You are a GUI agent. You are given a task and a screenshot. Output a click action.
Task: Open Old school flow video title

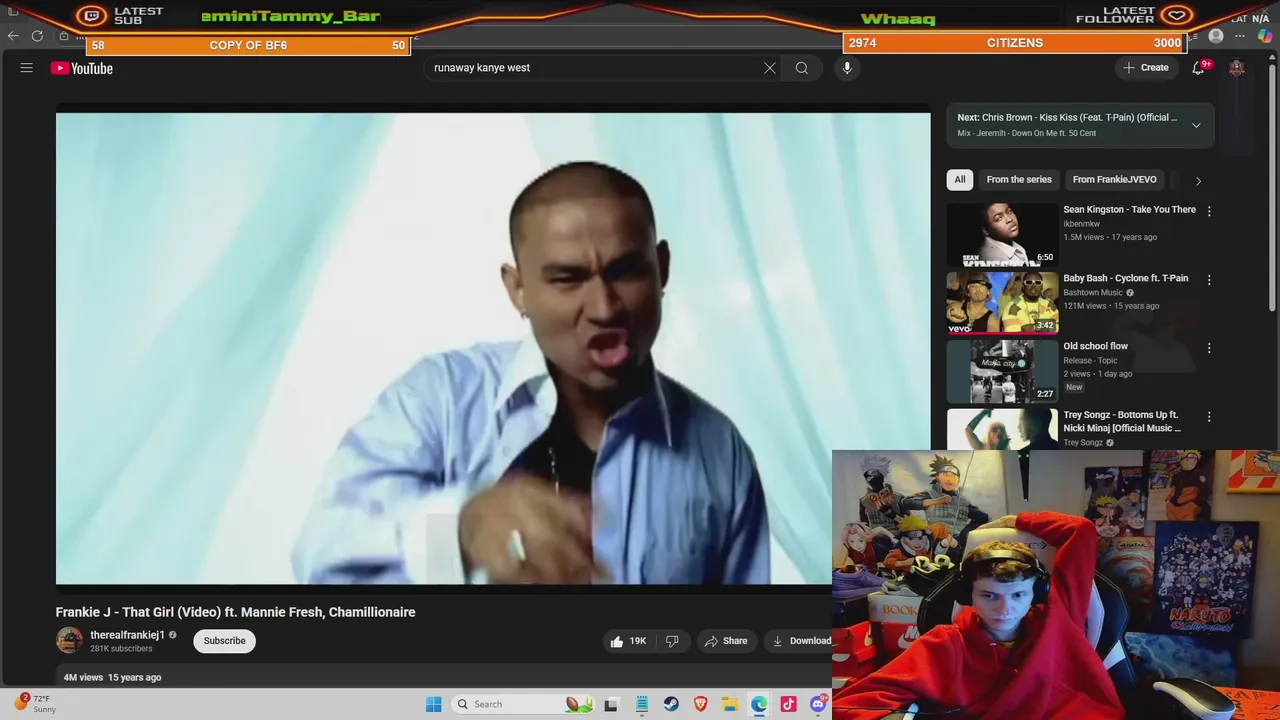coord(1096,346)
